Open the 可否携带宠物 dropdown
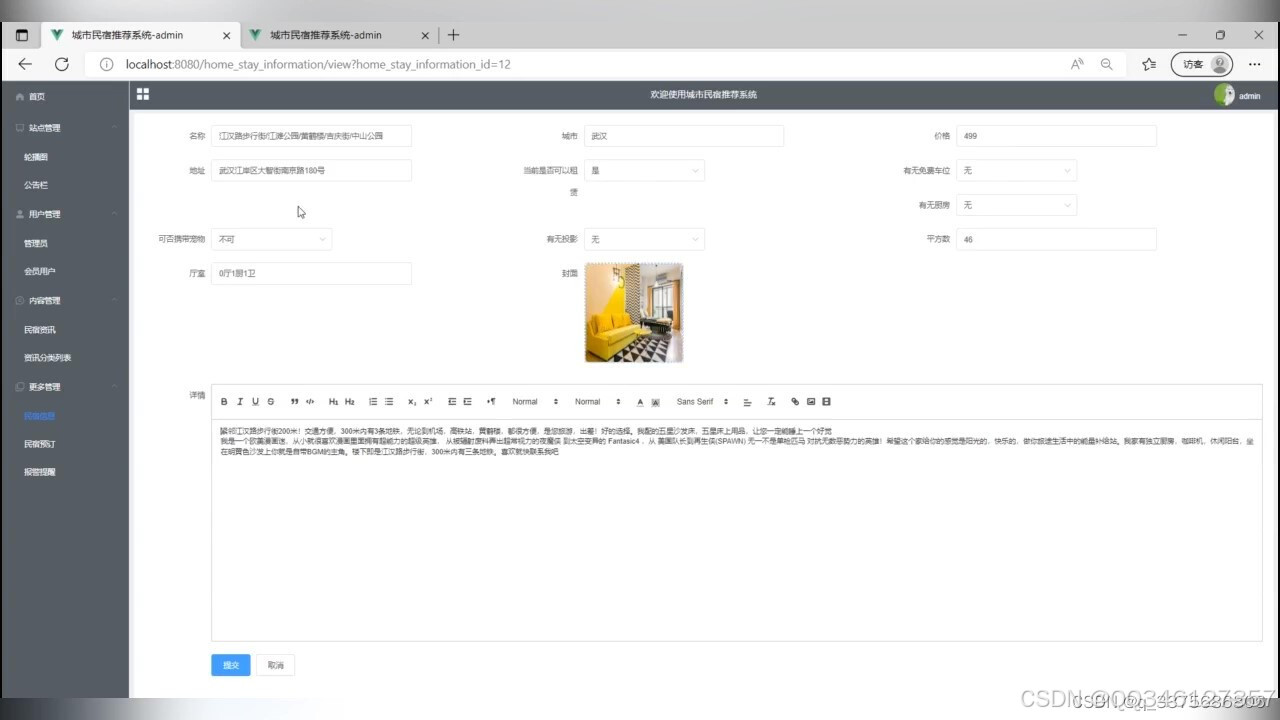The image size is (1280, 720). 270,238
